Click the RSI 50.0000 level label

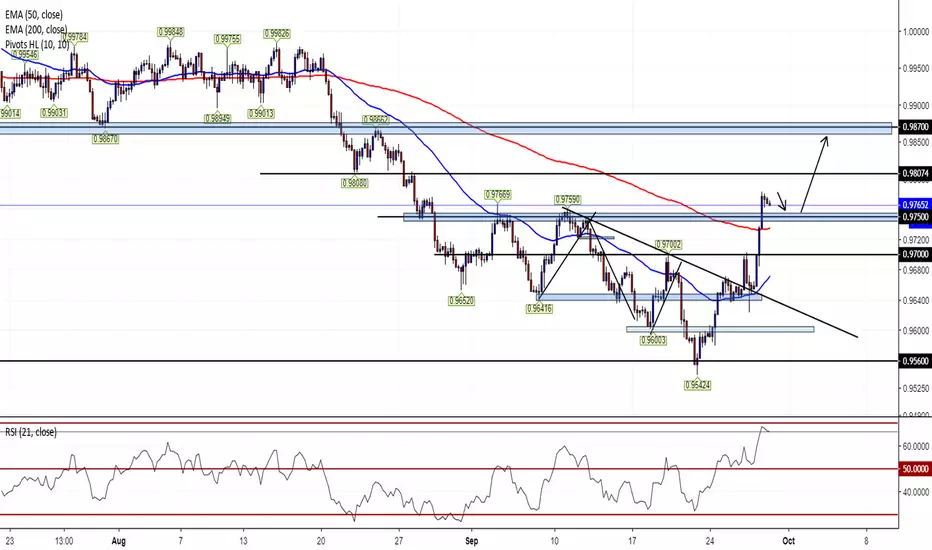click(x=915, y=469)
